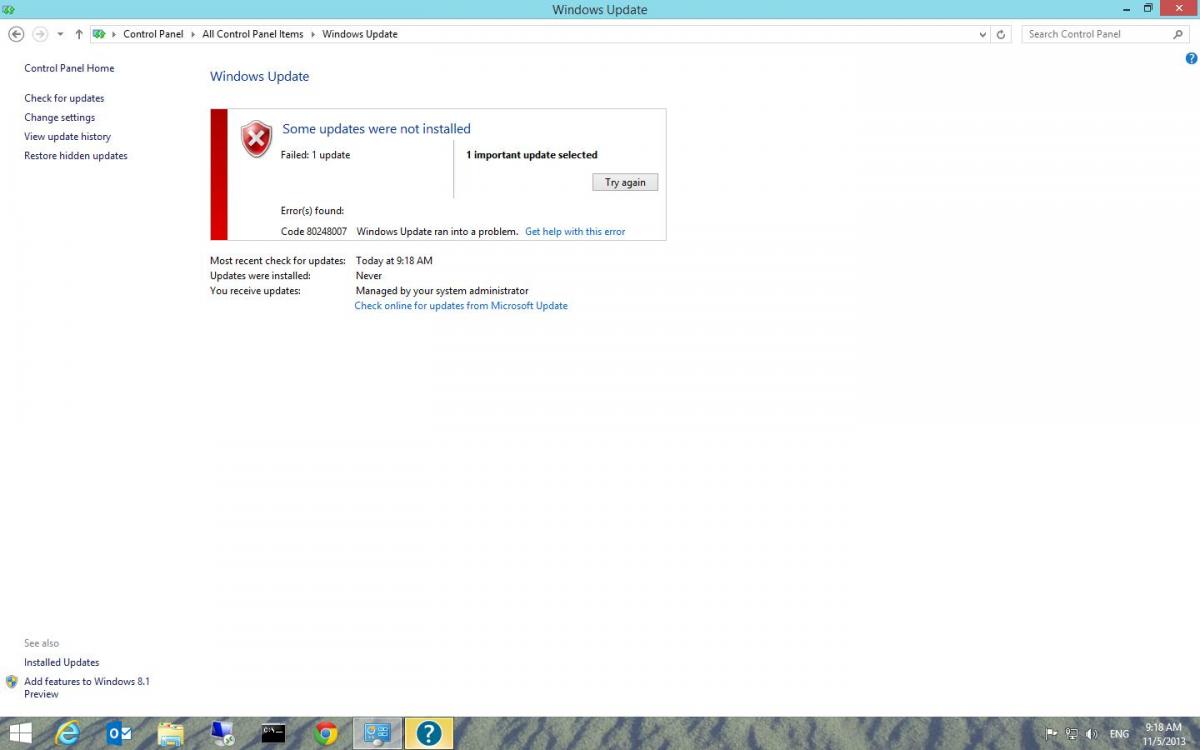
Task: Open the taskbar clock and date
Action: click(1163, 733)
